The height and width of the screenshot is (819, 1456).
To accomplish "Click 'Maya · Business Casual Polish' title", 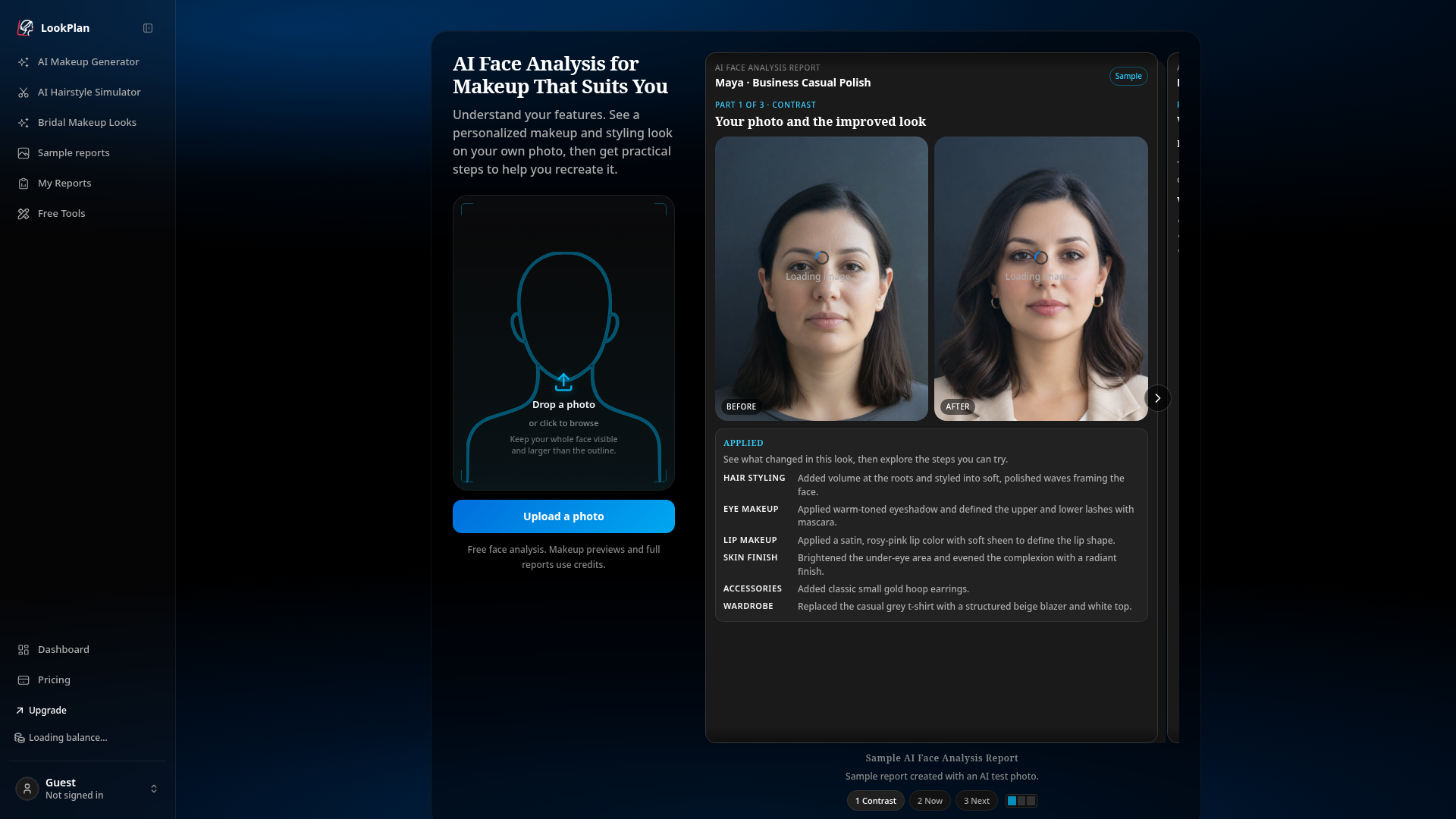I will 792,83.
